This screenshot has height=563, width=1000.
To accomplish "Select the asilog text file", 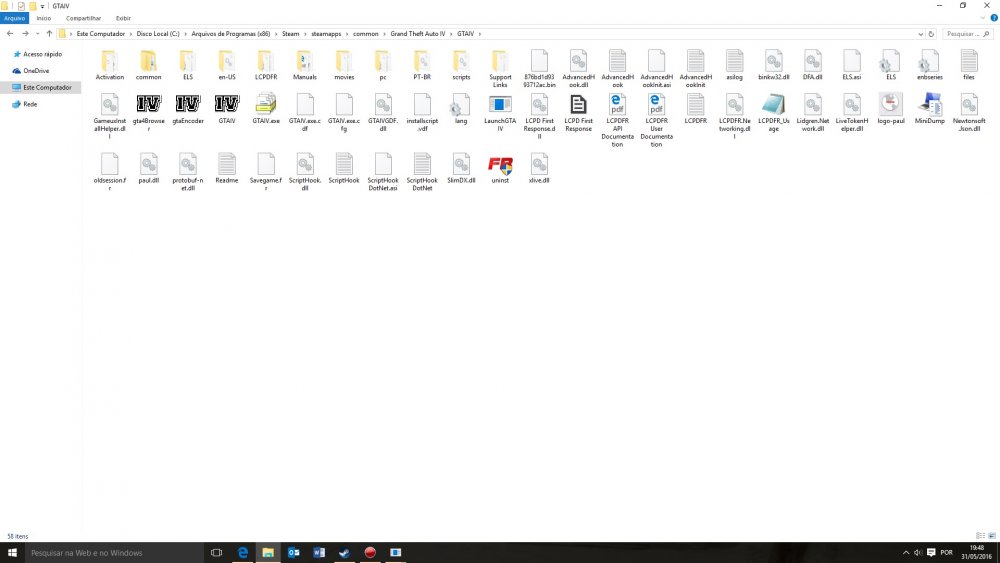I will (x=735, y=65).
